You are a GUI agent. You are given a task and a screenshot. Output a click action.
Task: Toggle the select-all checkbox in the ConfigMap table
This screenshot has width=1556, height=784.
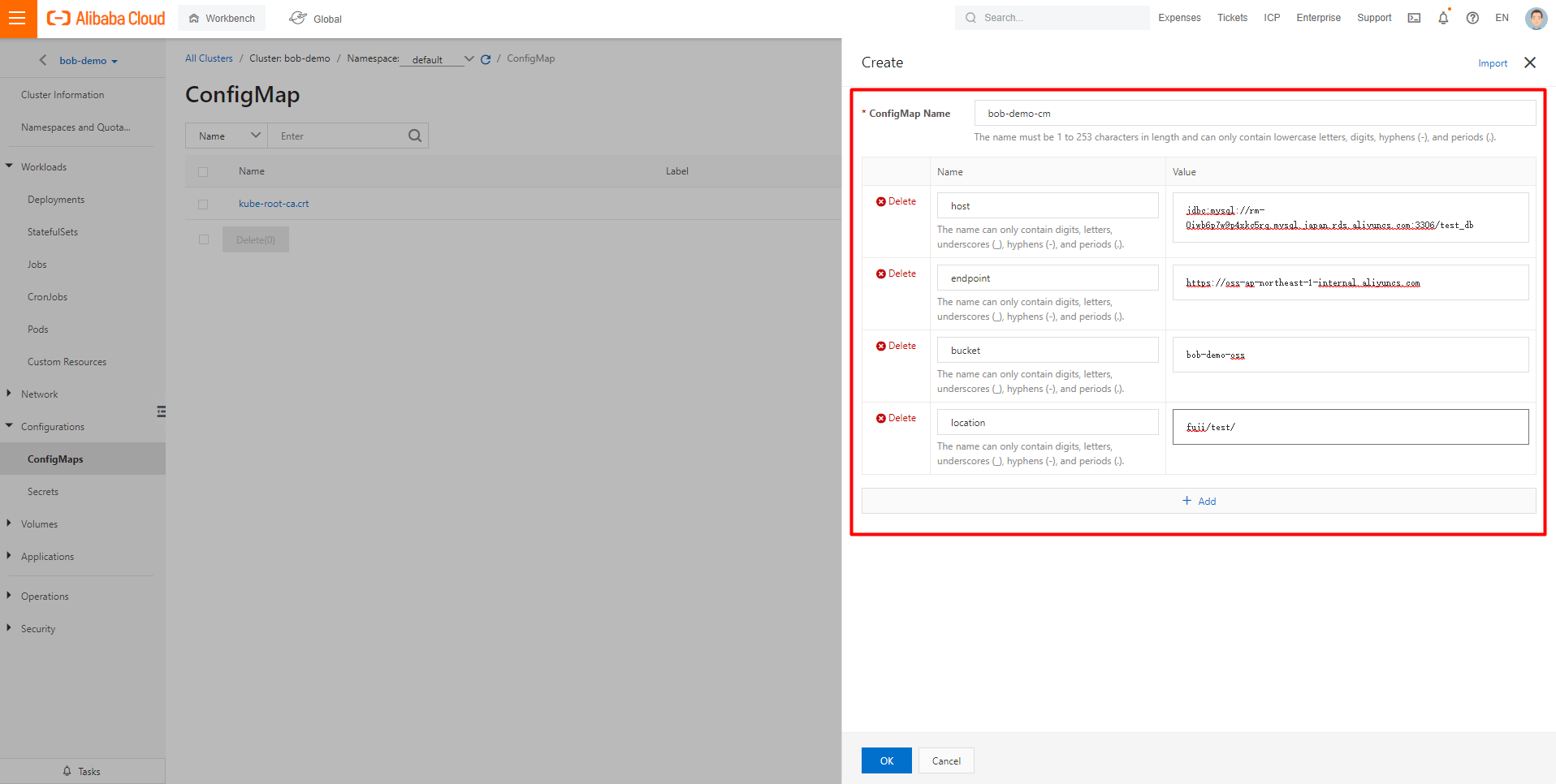point(203,171)
